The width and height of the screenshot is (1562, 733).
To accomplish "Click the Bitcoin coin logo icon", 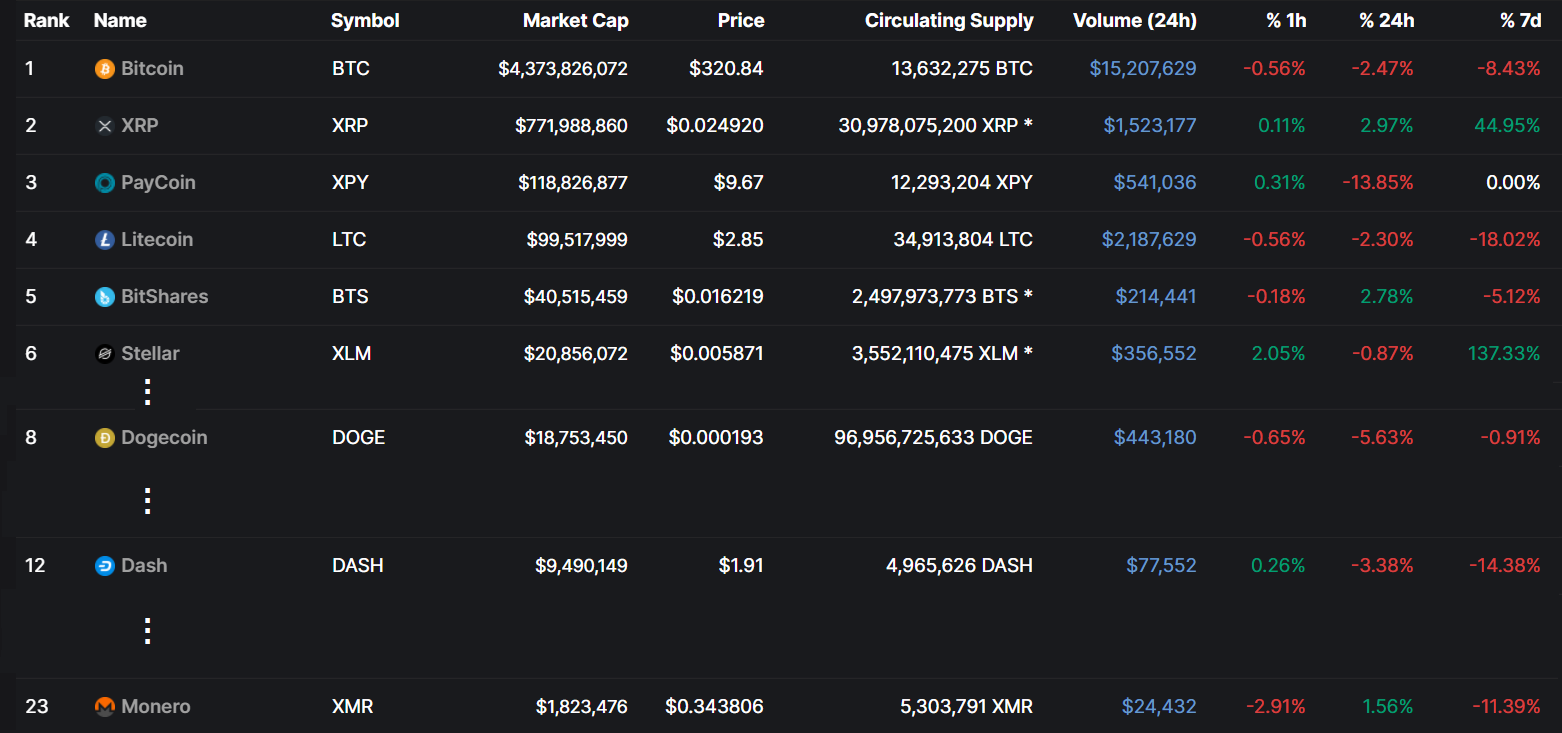I will coord(104,69).
